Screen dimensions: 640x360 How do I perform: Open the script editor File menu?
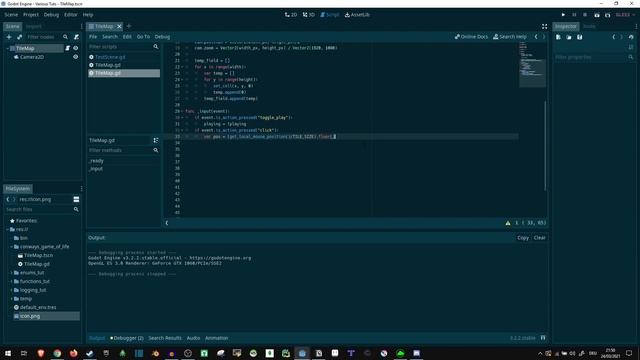(93, 37)
